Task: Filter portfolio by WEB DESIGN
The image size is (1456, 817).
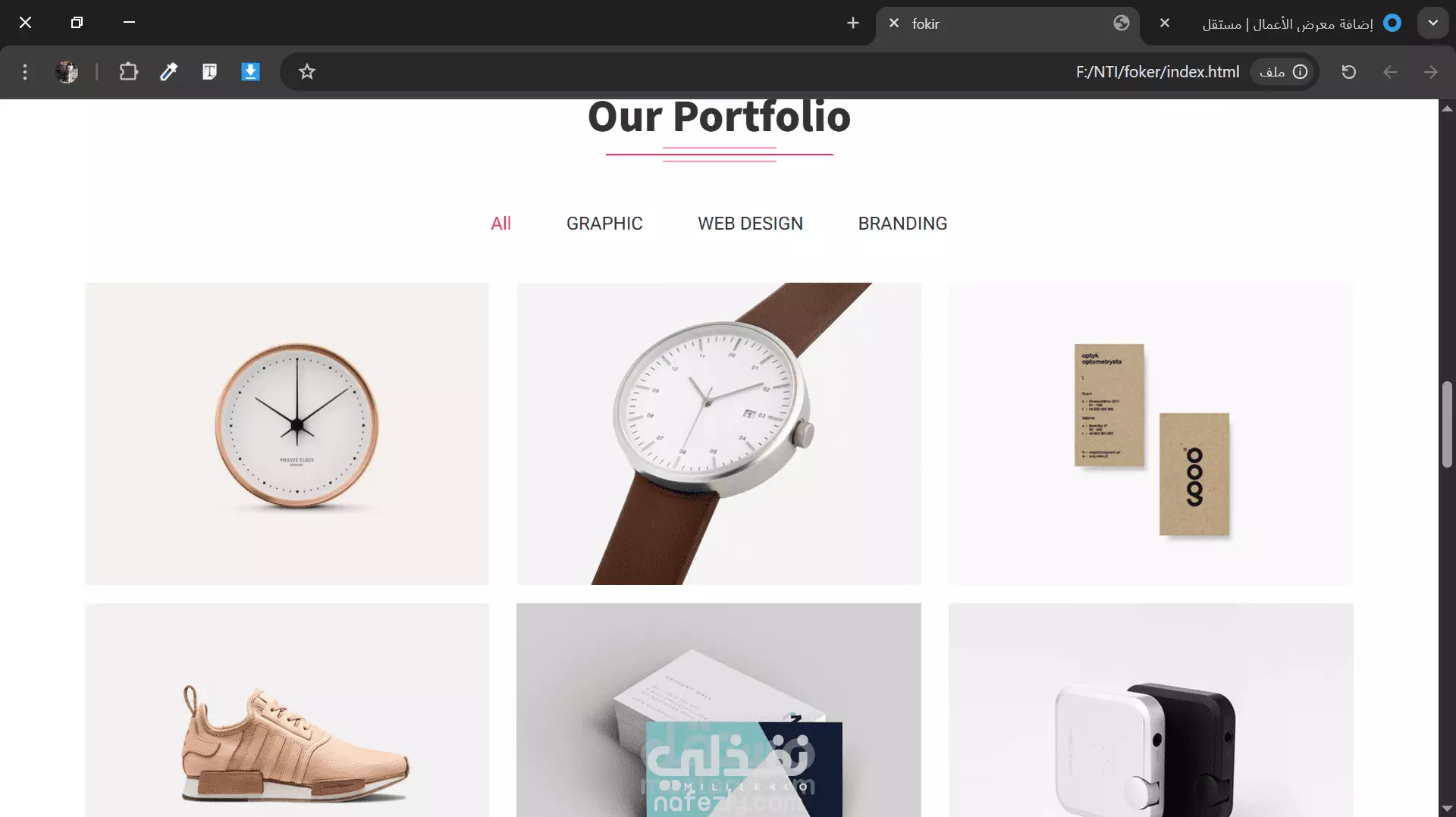Action: point(750,224)
